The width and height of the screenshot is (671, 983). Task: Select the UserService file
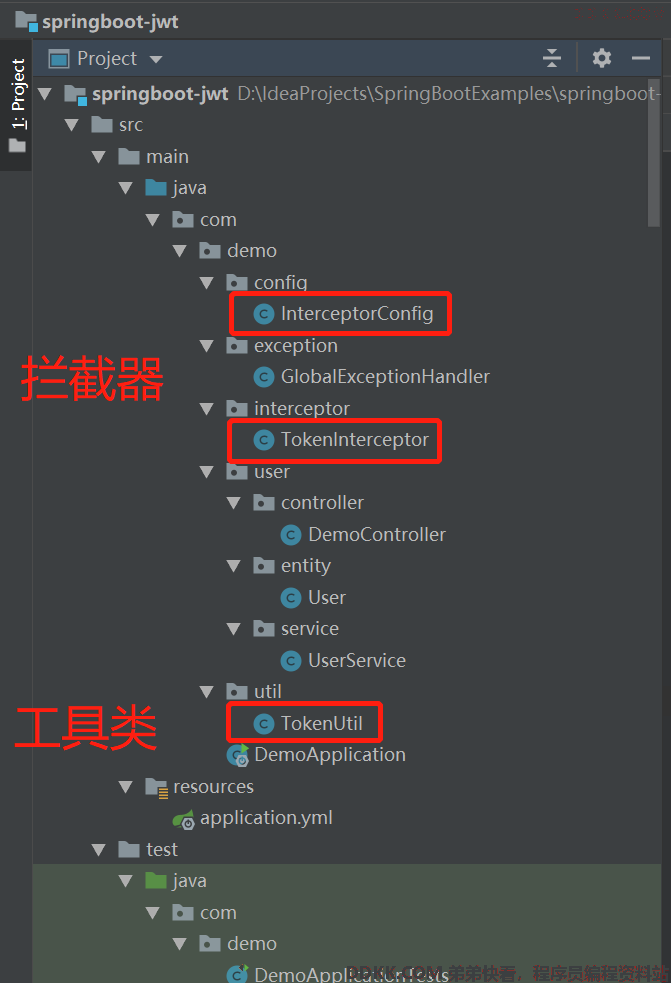click(x=343, y=661)
